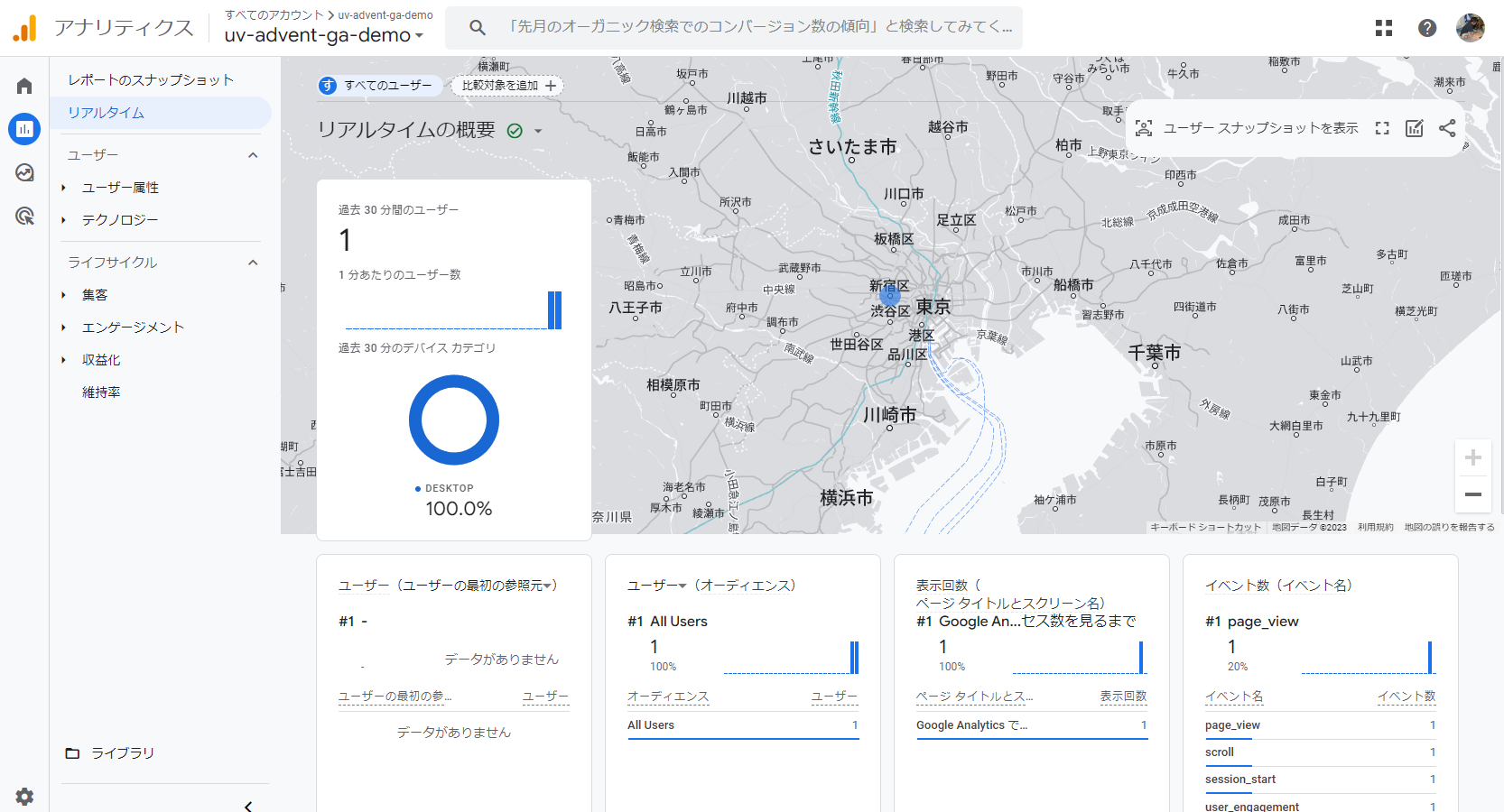Viewport: 1504px width, 812px height.
Task: Click the イベント名 column header
Action: tap(1234, 697)
